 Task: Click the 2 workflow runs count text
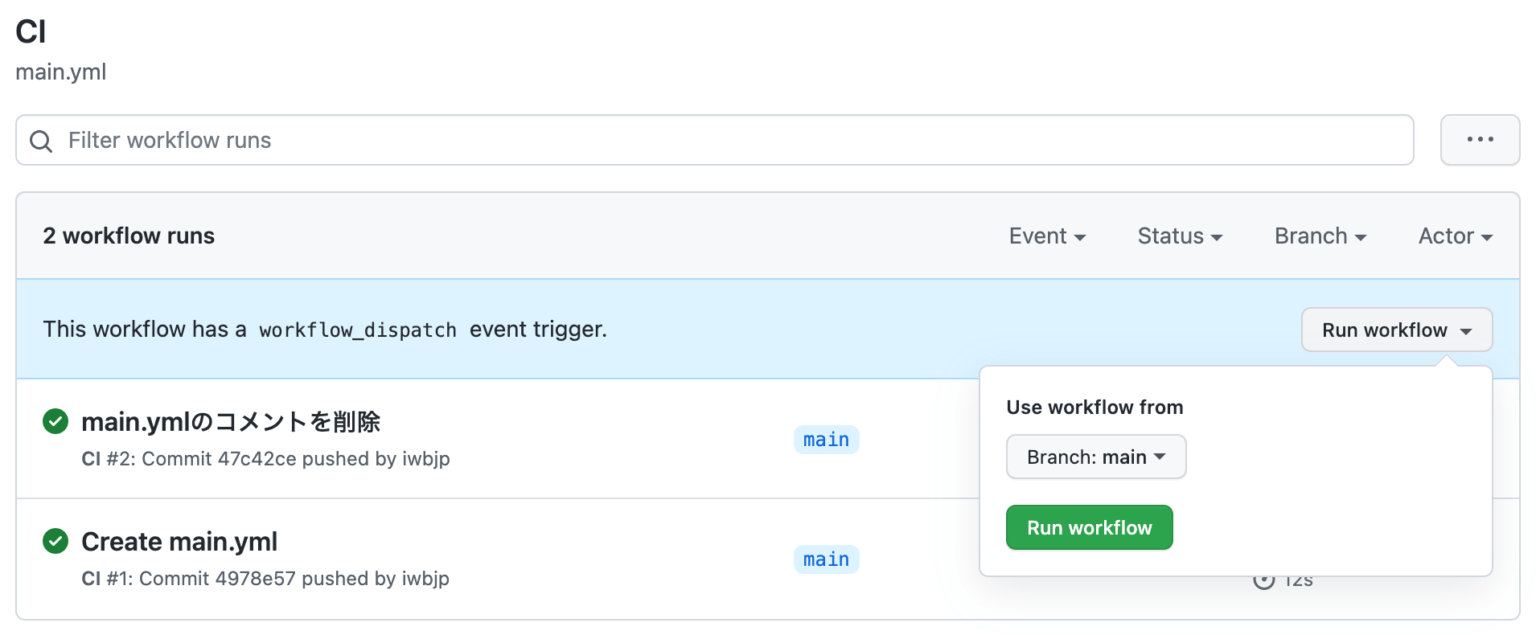[128, 236]
